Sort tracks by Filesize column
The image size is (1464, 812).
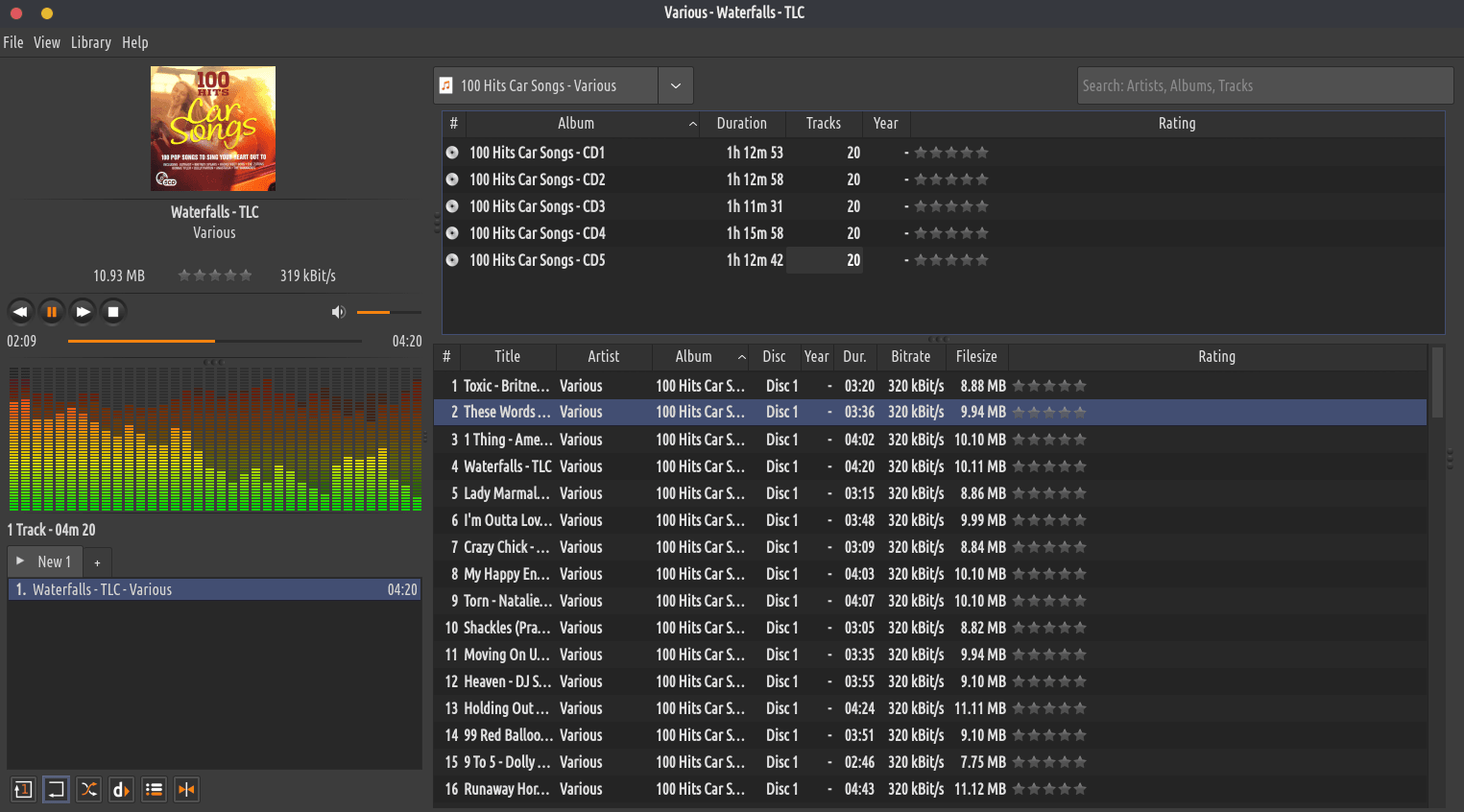(976, 356)
